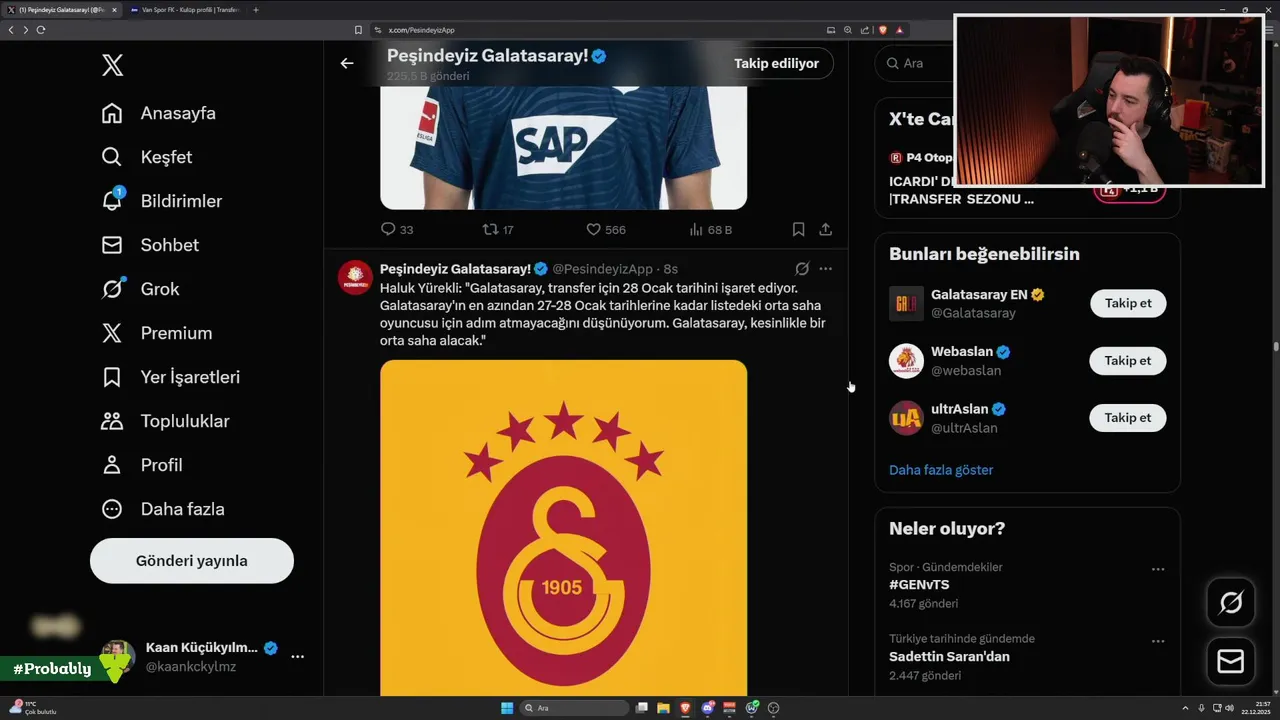The width and height of the screenshot is (1280, 720).
Task: Open File Explorer from taskbar
Action: [x=663, y=708]
